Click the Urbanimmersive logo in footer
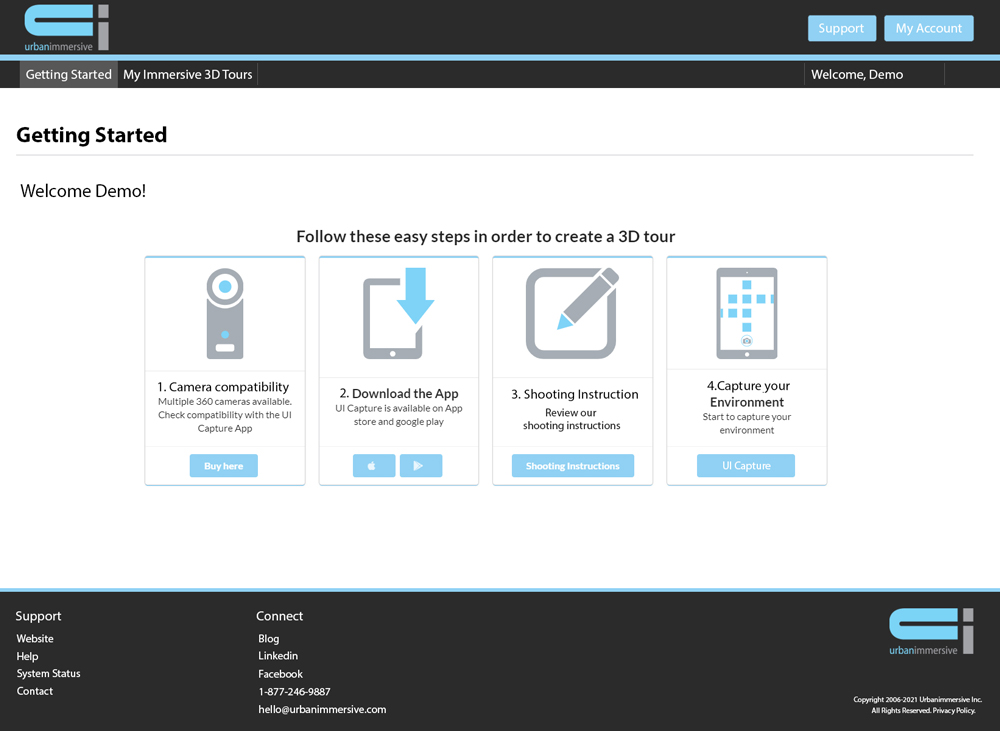1000x731 pixels. coord(930,631)
